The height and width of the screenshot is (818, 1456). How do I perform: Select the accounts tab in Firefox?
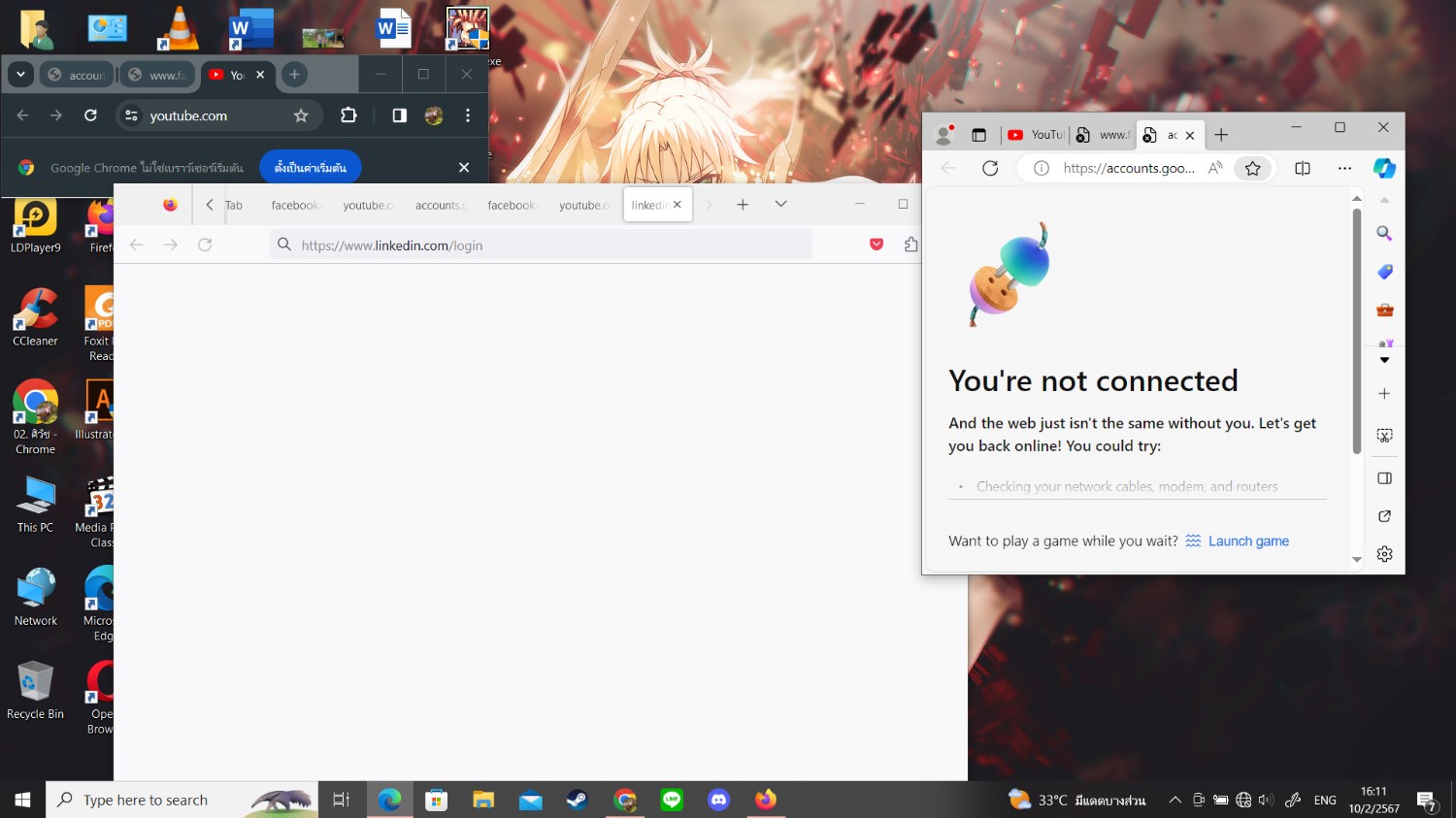pos(441,205)
